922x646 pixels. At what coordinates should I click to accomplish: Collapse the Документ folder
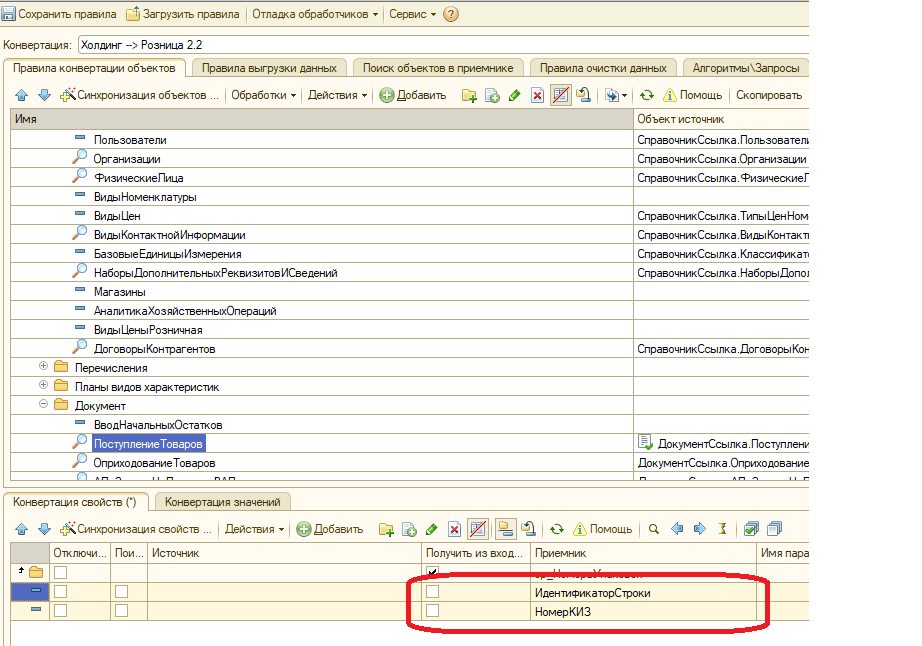pos(44,404)
